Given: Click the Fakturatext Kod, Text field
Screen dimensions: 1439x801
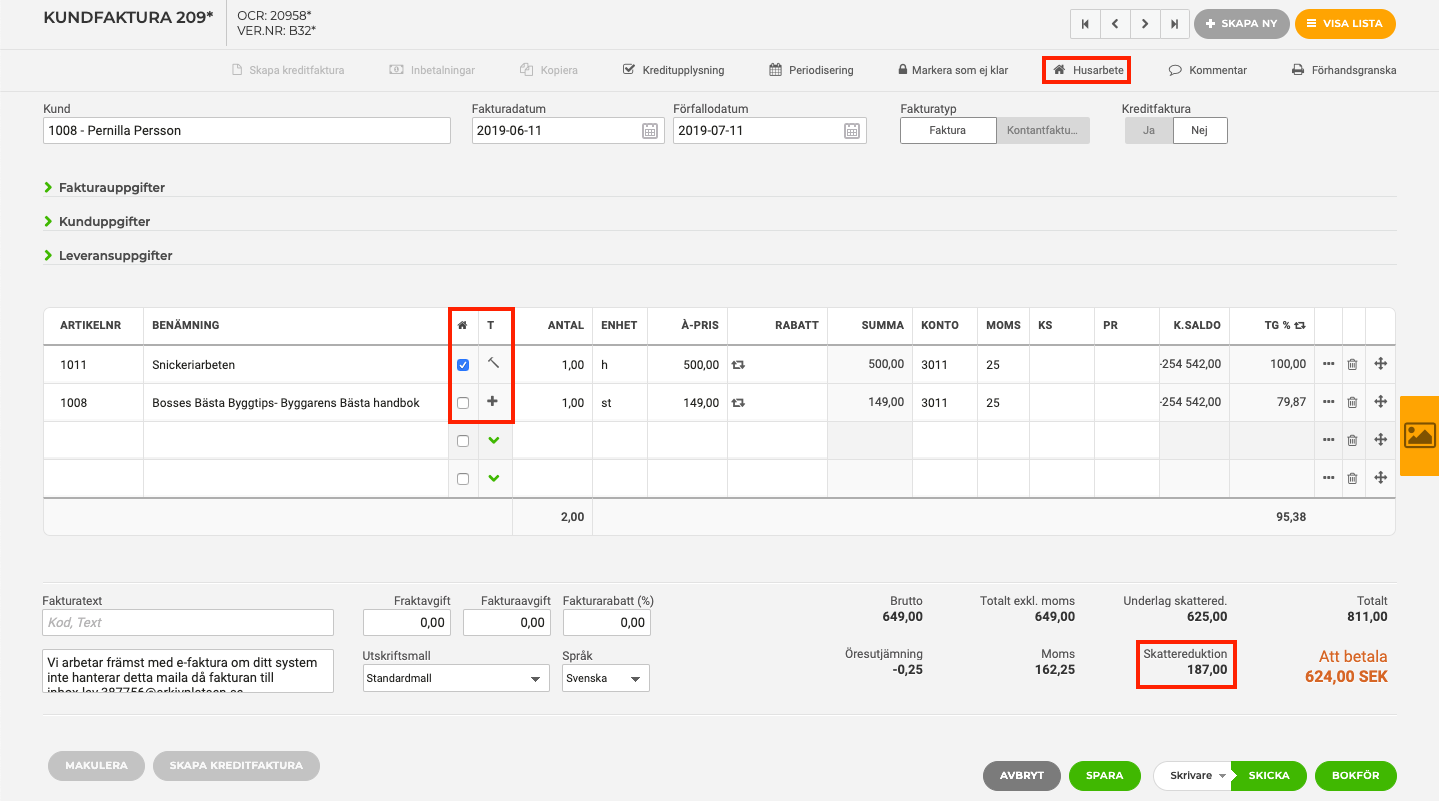Looking at the screenshot, I should coord(188,622).
